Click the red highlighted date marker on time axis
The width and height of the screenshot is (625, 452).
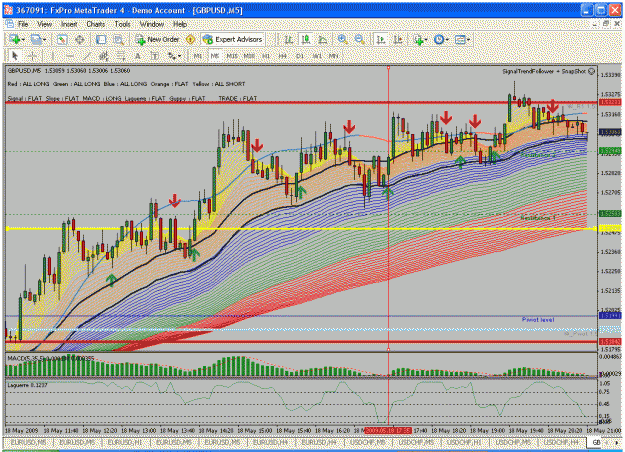click(x=388, y=430)
